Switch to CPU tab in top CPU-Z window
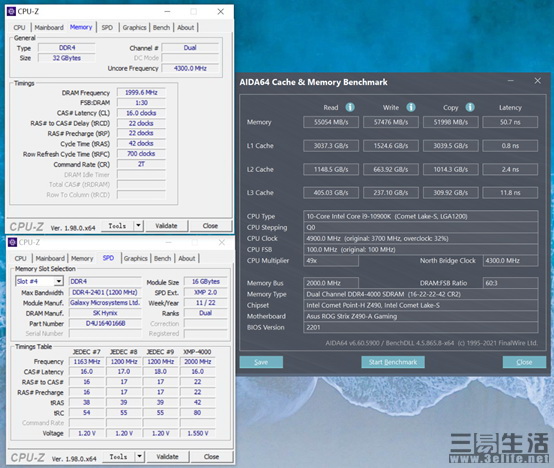 tap(19, 28)
